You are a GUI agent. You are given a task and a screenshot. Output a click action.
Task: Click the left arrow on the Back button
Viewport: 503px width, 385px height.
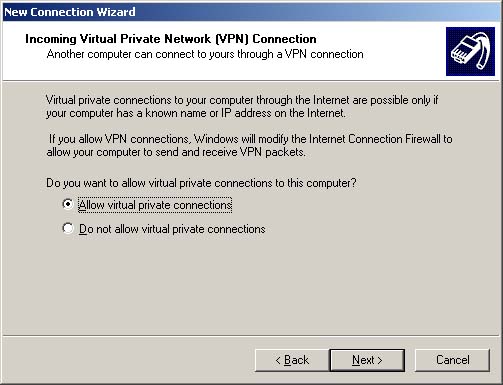pyautogui.click(x=278, y=360)
